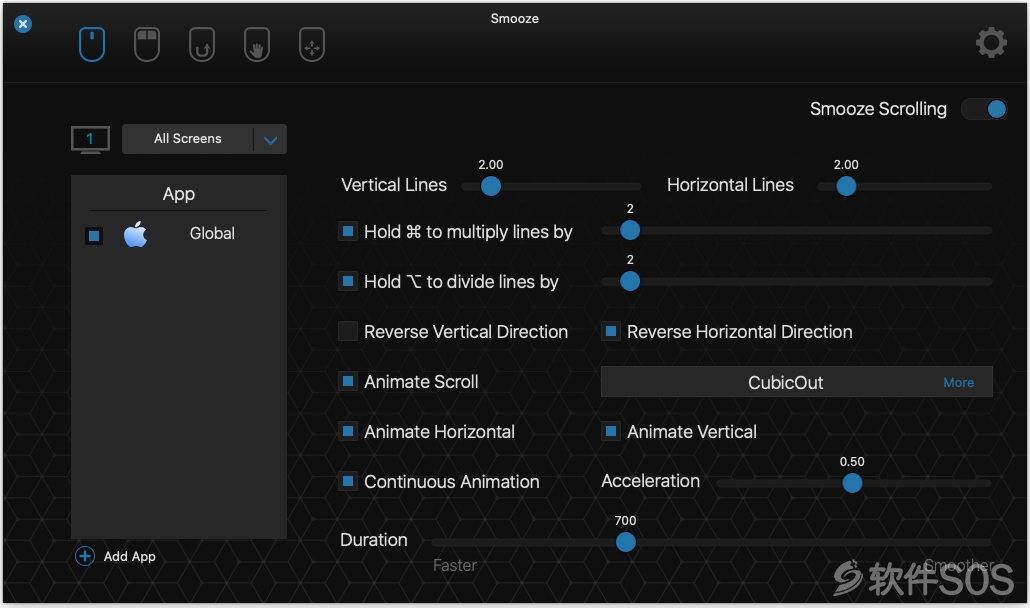1030x608 pixels.
Task: Toggle the Animate Scroll checkbox
Action: pos(348,381)
